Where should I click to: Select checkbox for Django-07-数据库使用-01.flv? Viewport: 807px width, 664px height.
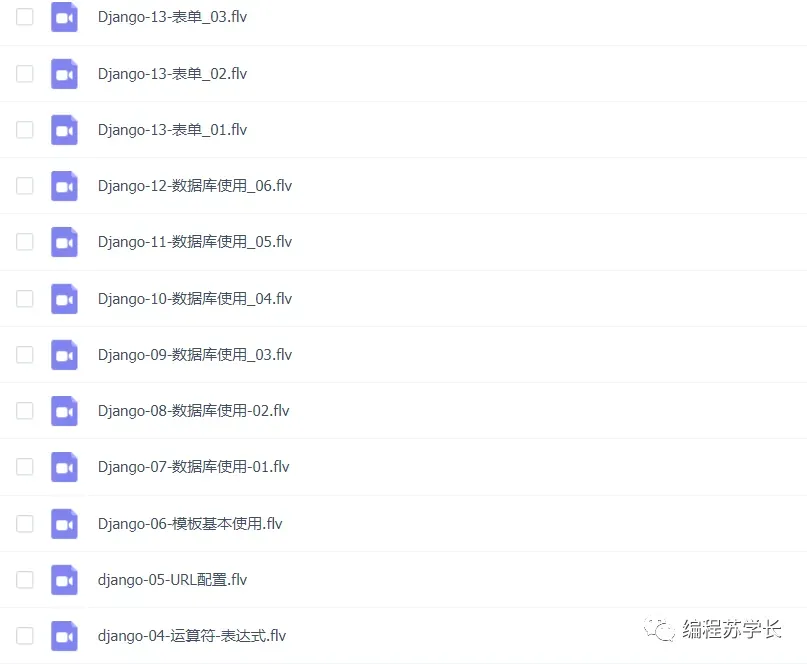(x=25, y=467)
